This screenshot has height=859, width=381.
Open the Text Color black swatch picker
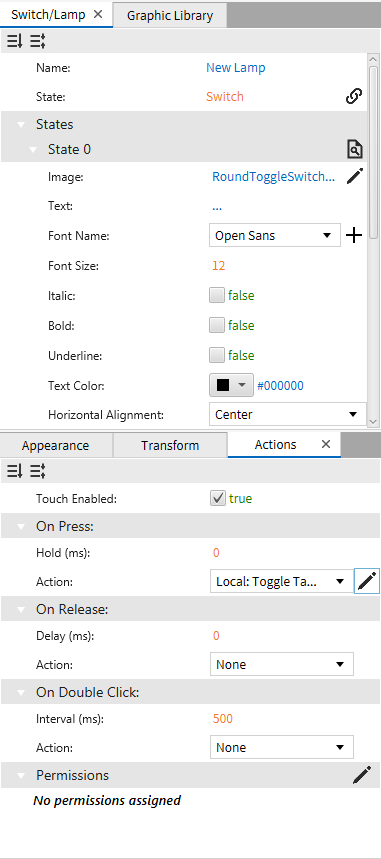point(231,385)
